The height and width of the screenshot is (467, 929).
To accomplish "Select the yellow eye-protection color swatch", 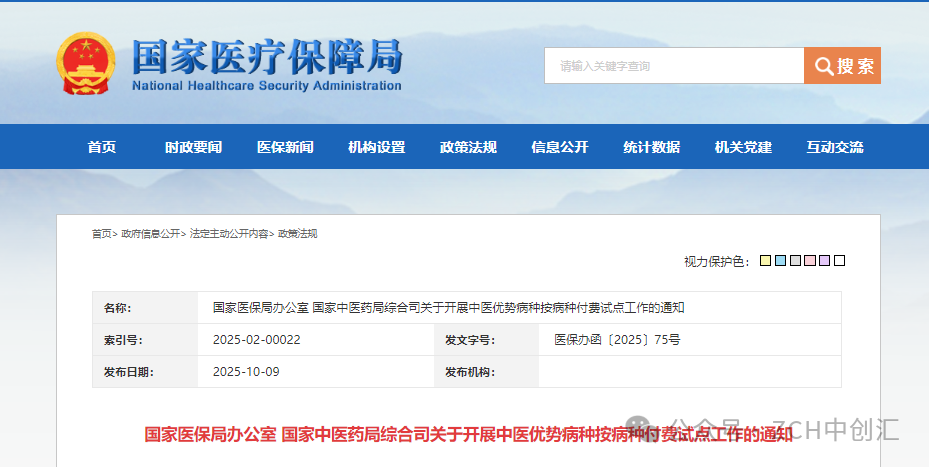I will pos(765,261).
